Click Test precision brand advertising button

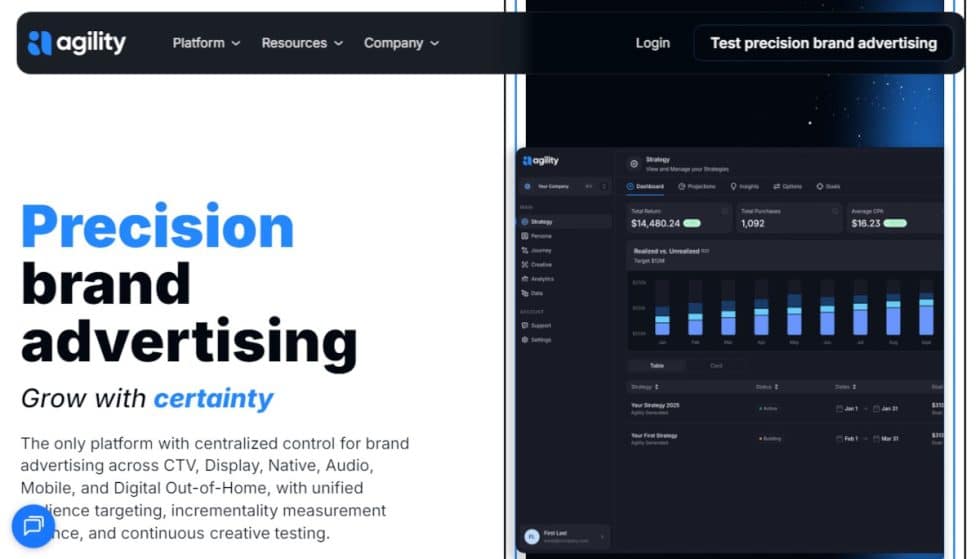tap(823, 43)
